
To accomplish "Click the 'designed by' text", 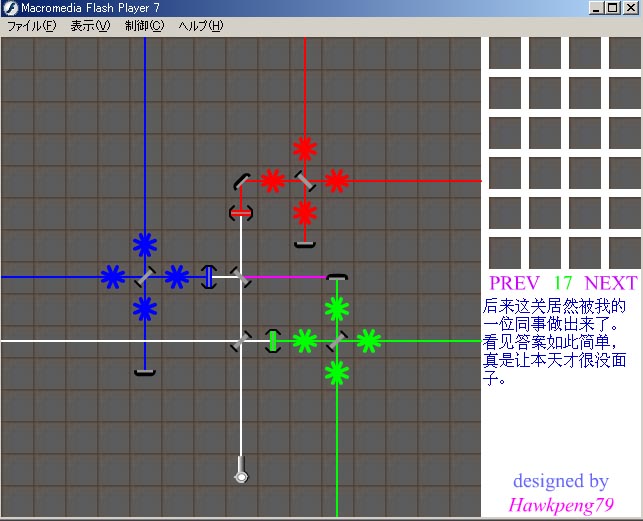I will tap(561, 481).
